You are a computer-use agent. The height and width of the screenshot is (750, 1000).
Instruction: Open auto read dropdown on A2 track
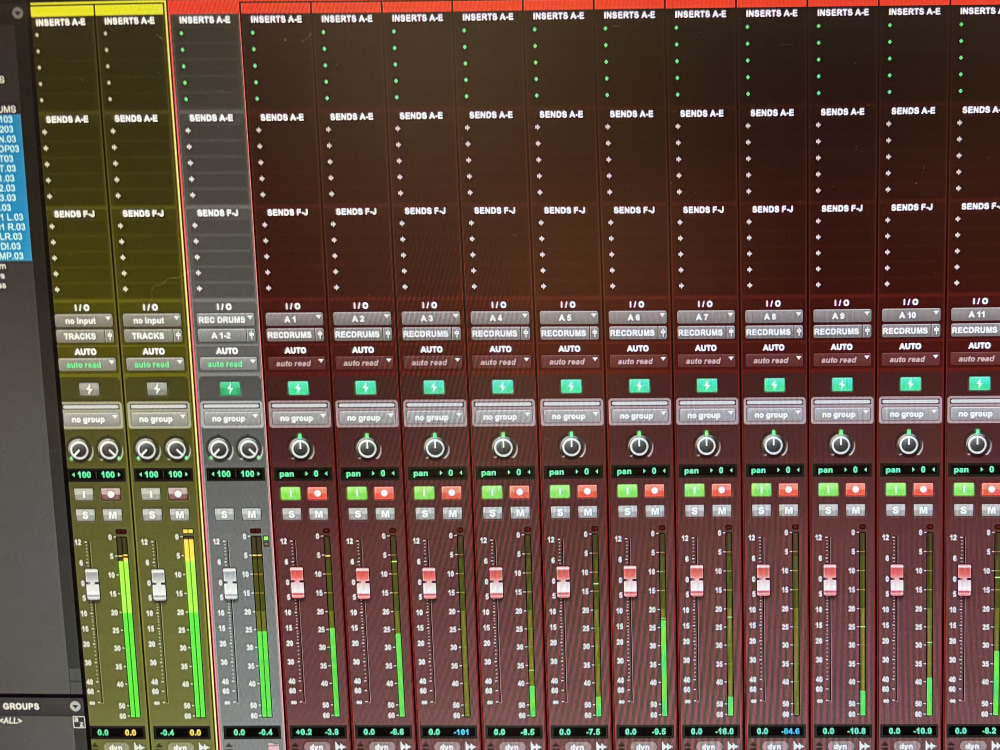coord(362,363)
